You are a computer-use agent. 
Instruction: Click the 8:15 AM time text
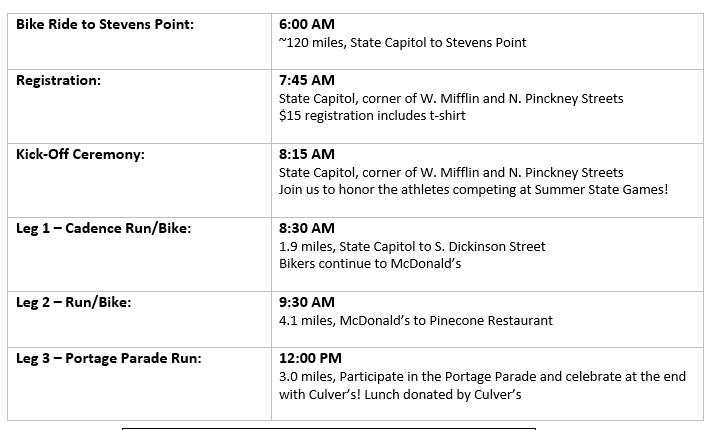[307, 154]
